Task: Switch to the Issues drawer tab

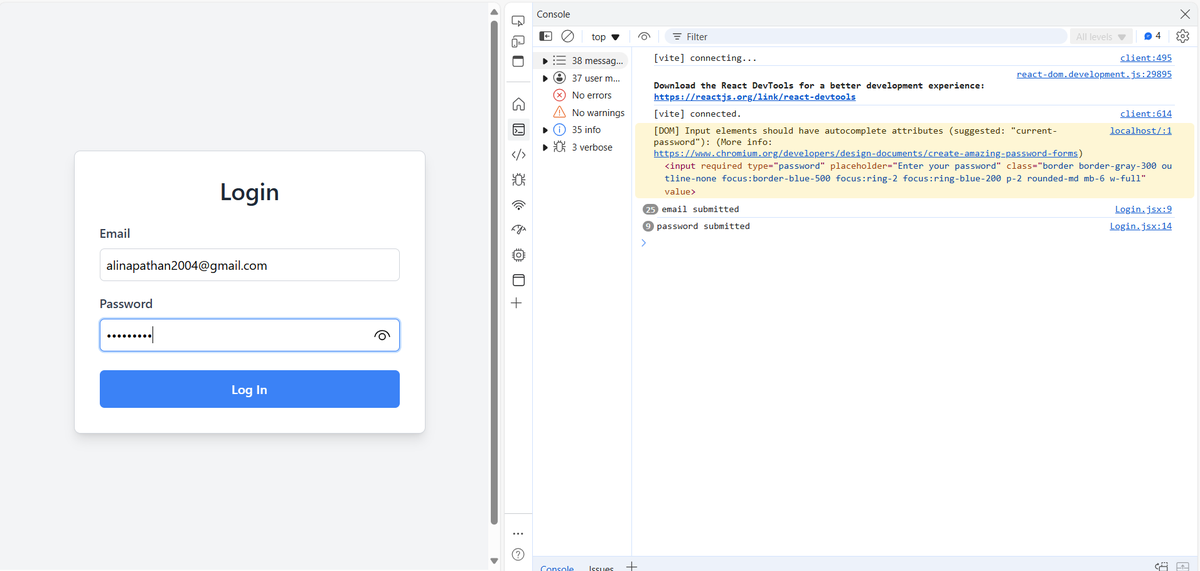Action: tap(601, 567)
